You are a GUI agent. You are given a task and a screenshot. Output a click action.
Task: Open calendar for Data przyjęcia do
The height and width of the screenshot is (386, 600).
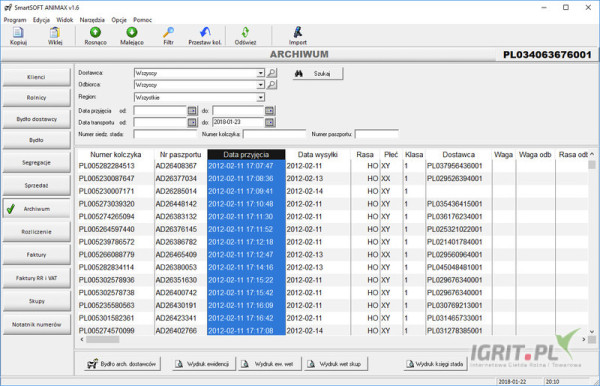point(270,111)
